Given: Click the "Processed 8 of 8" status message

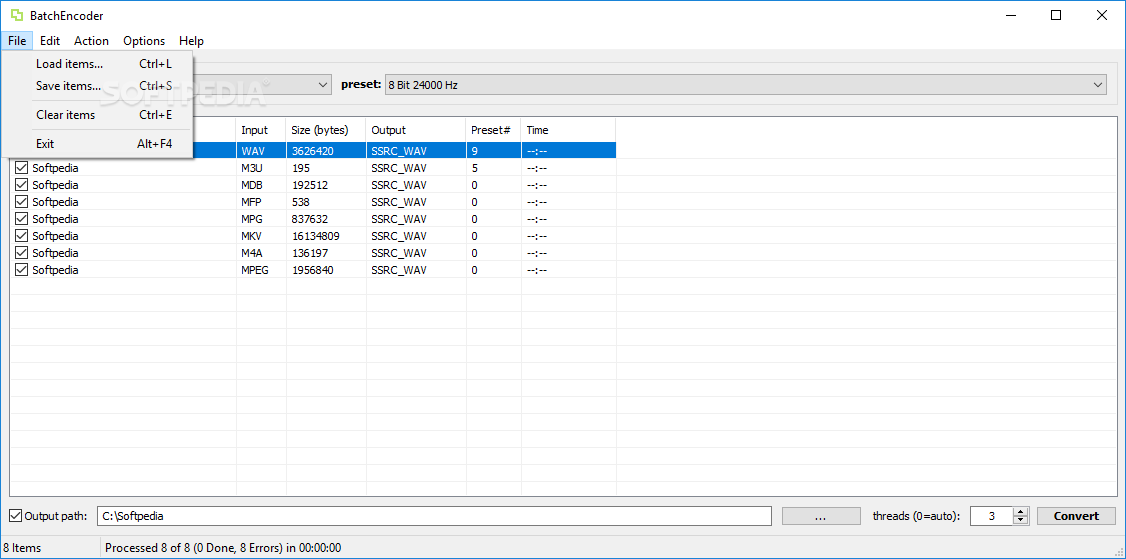Looking at the screenshot, I should point(223,548).
